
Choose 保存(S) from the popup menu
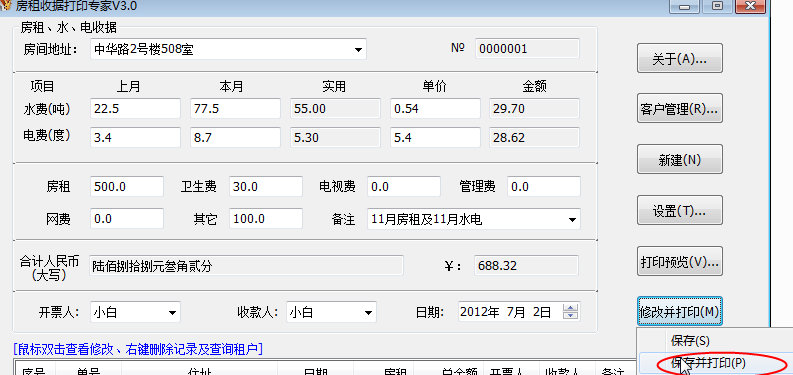pyautogui.click(x=690, y=341)
